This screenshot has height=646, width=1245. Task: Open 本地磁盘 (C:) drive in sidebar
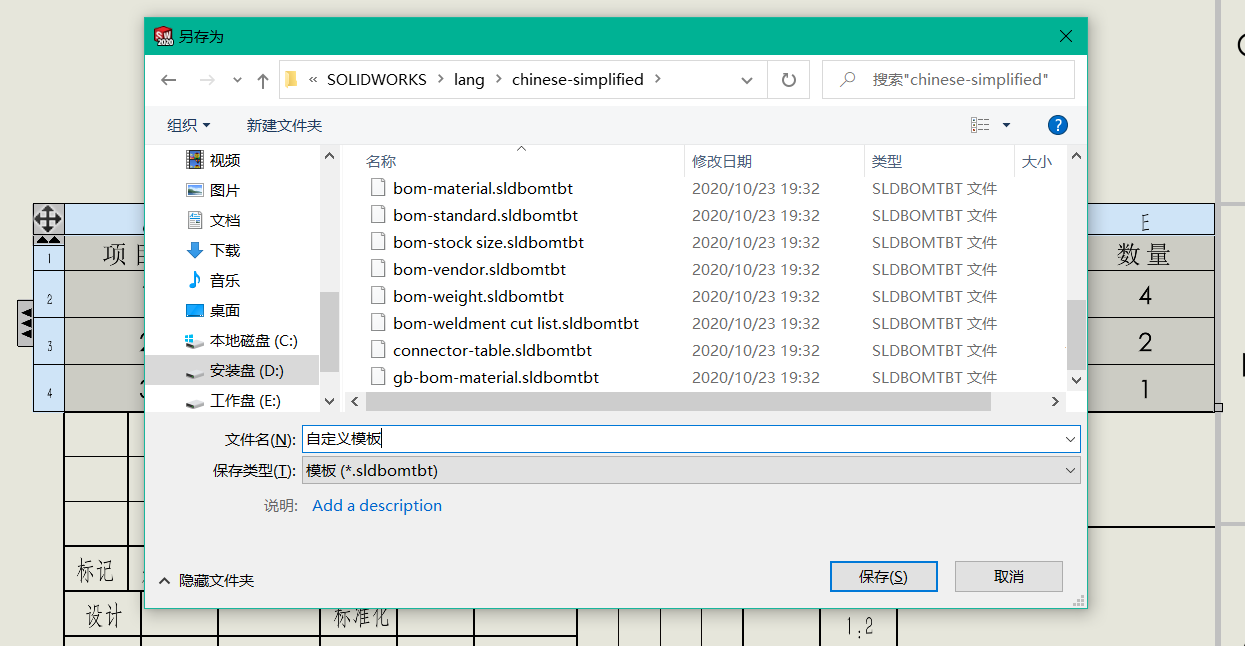tap(240, 340)
